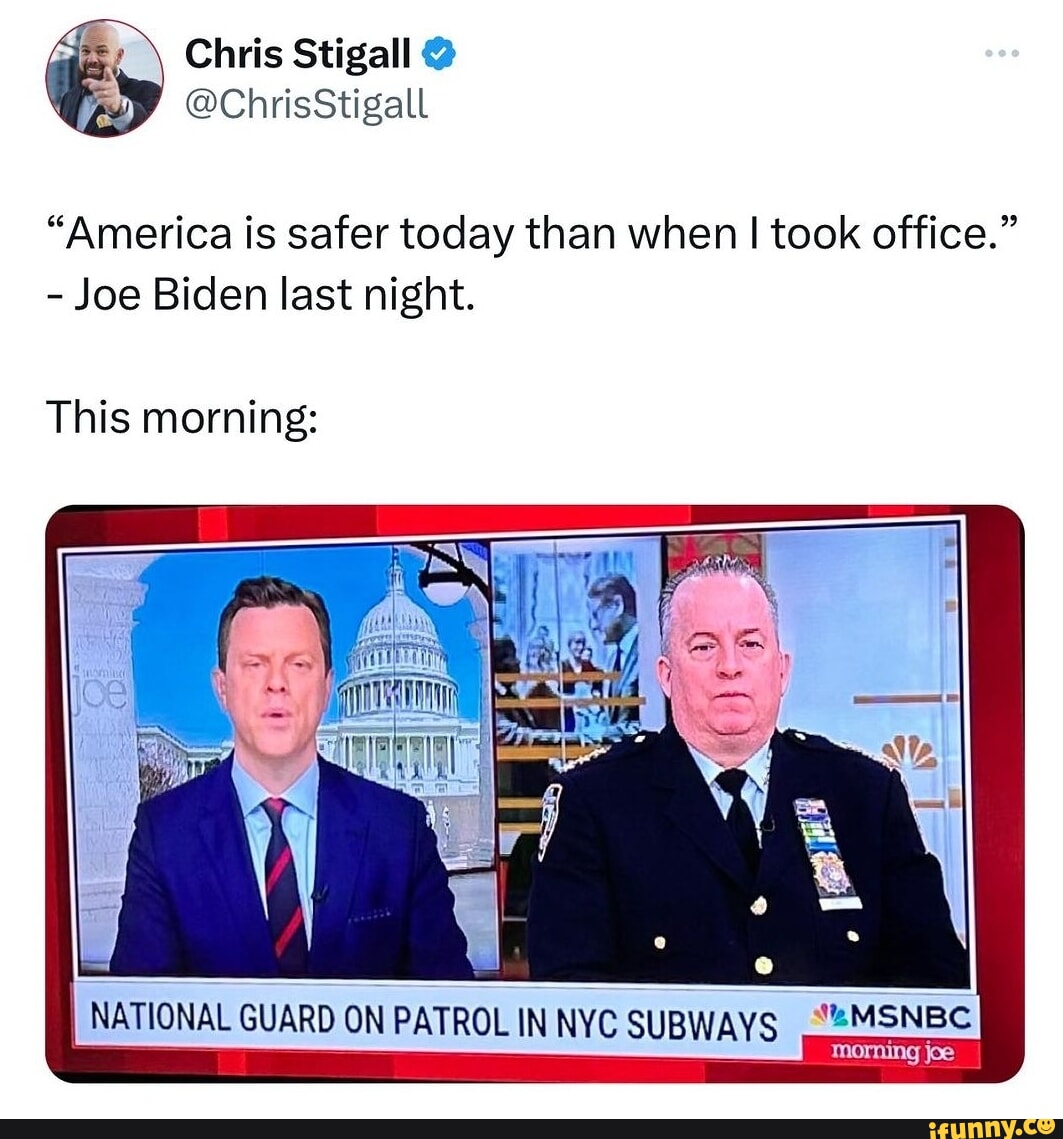The width and height of the screenshot is (1063, 1139).
Task: Click the smiley face in iFunny logo
Action: pyautogui.click(x=1047, y=1127)
